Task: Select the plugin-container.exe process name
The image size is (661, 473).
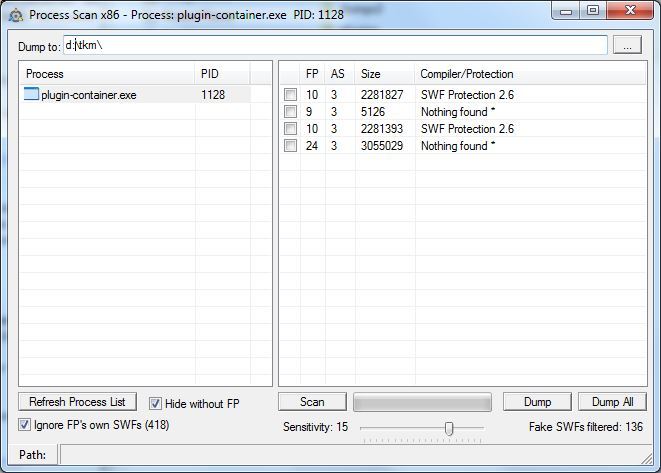Action: pyautogui.click(x=89, y=95)
